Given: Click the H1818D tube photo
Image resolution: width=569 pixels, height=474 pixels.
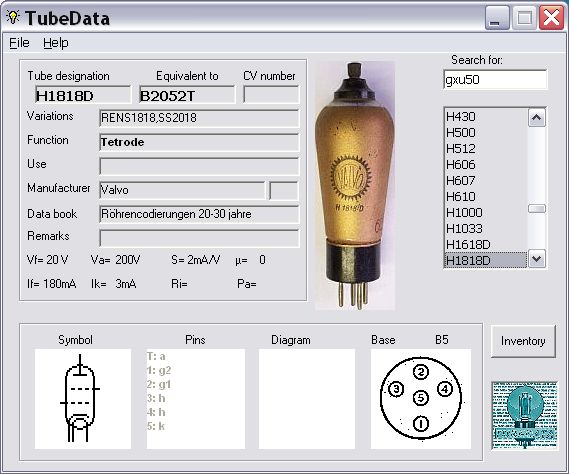Looking at the screenshot, I should (355, 185).
